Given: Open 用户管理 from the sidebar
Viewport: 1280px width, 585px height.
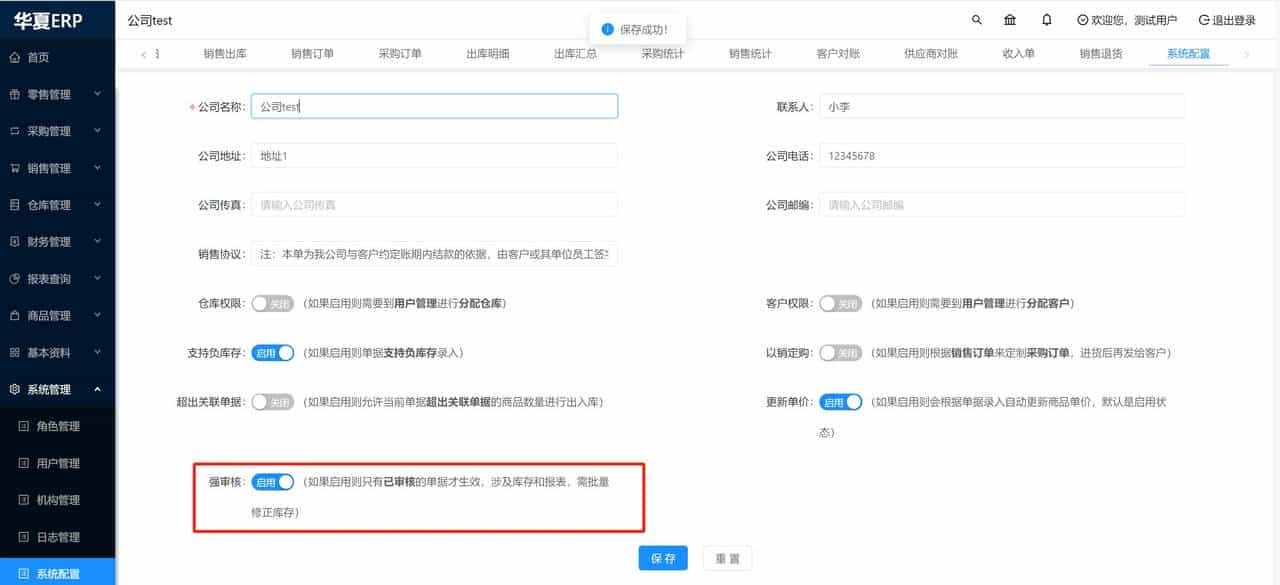Looking at the screenshot, I should point(58,462).
